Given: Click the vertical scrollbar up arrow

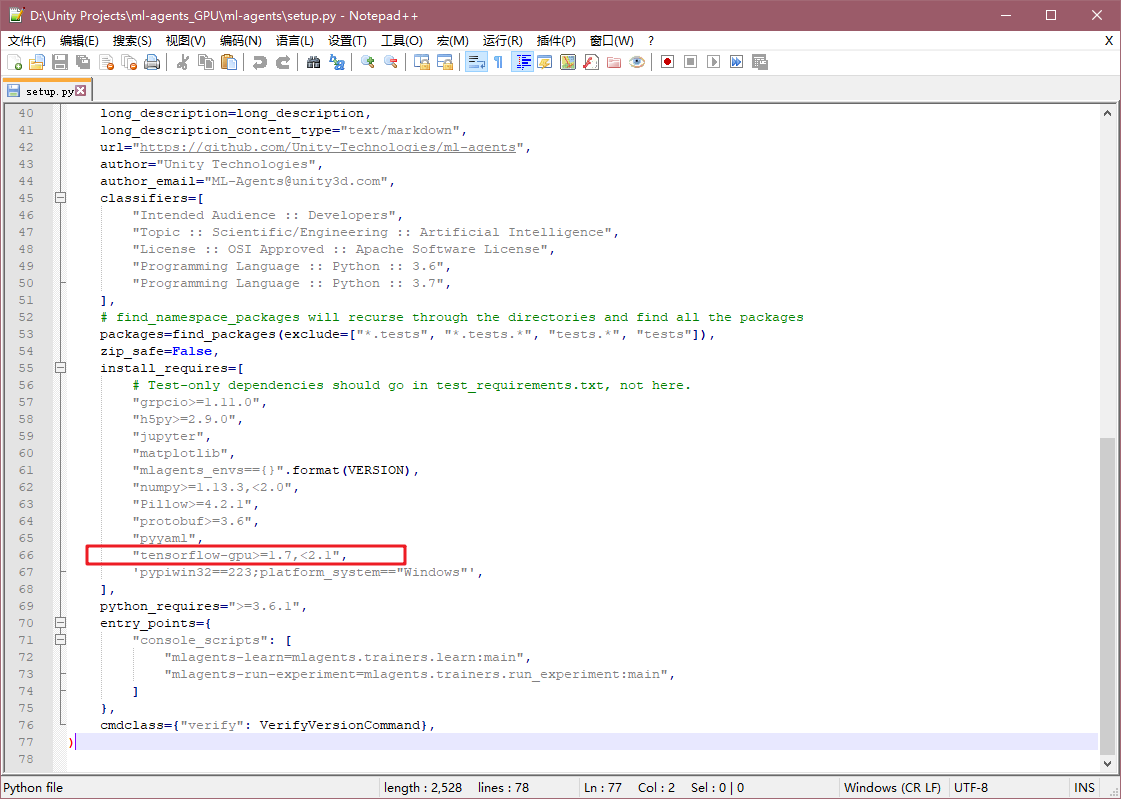Looking at the screenshot, I should [x=1107, y=113].
